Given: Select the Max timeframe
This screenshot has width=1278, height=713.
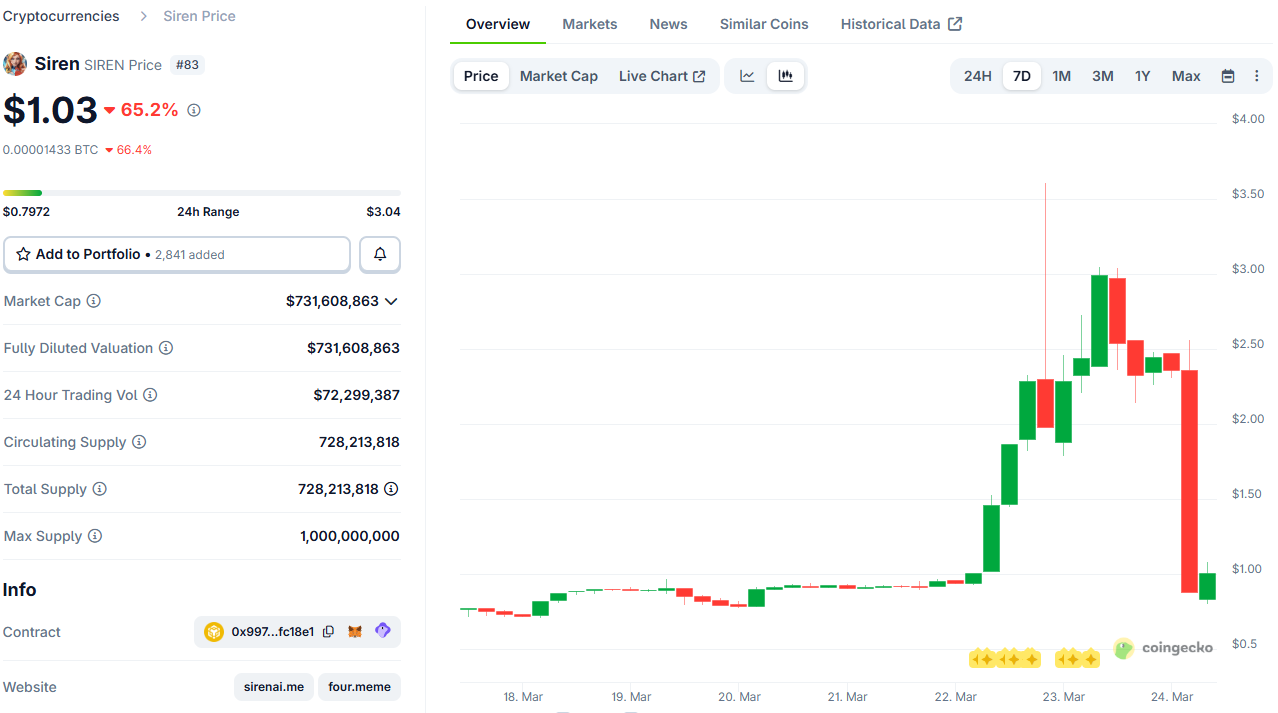Looking at the screenshot, I should click(1185, 75).
